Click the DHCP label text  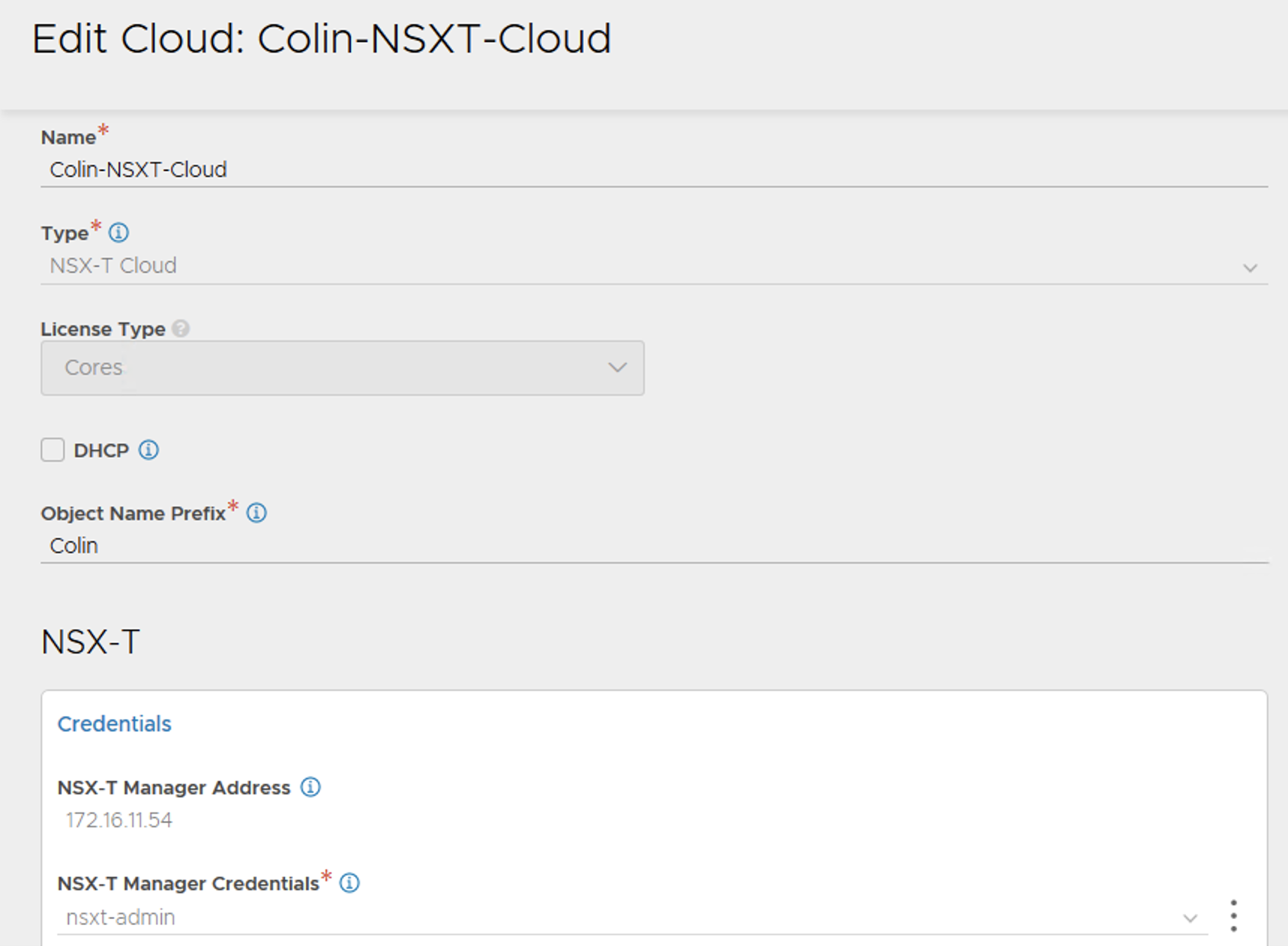(101, 451)
